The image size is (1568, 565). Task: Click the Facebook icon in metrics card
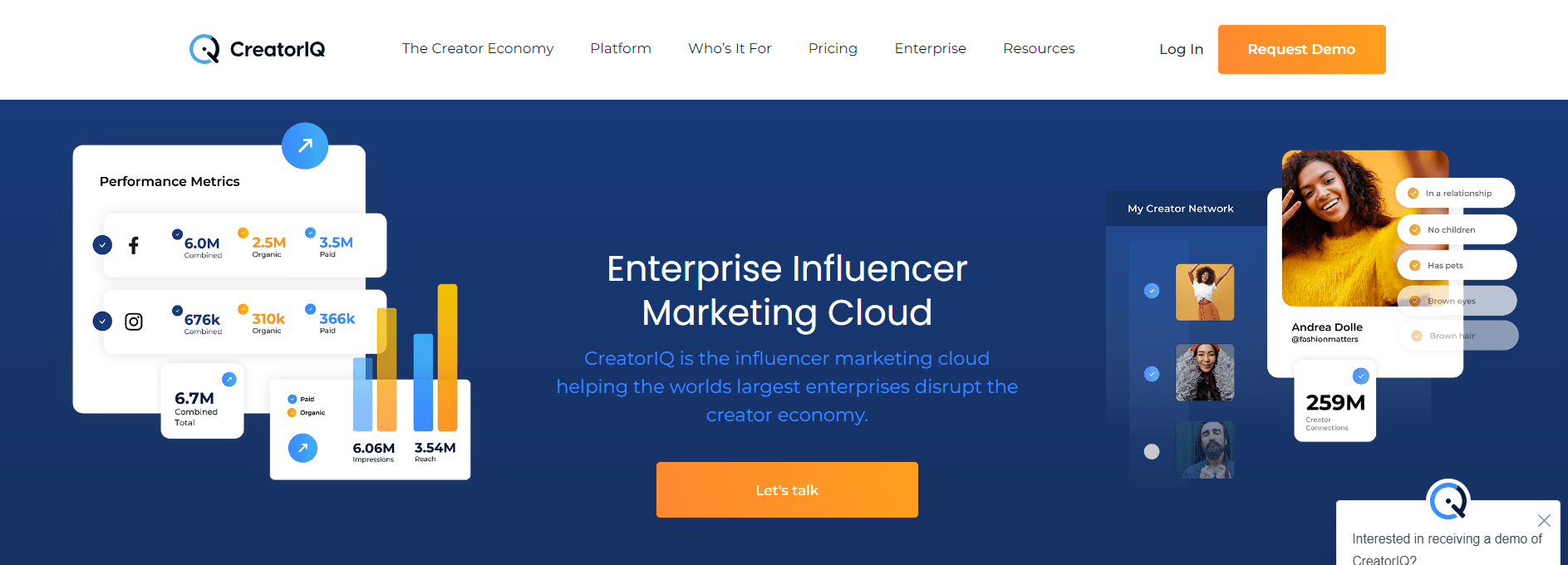(134, 245)
